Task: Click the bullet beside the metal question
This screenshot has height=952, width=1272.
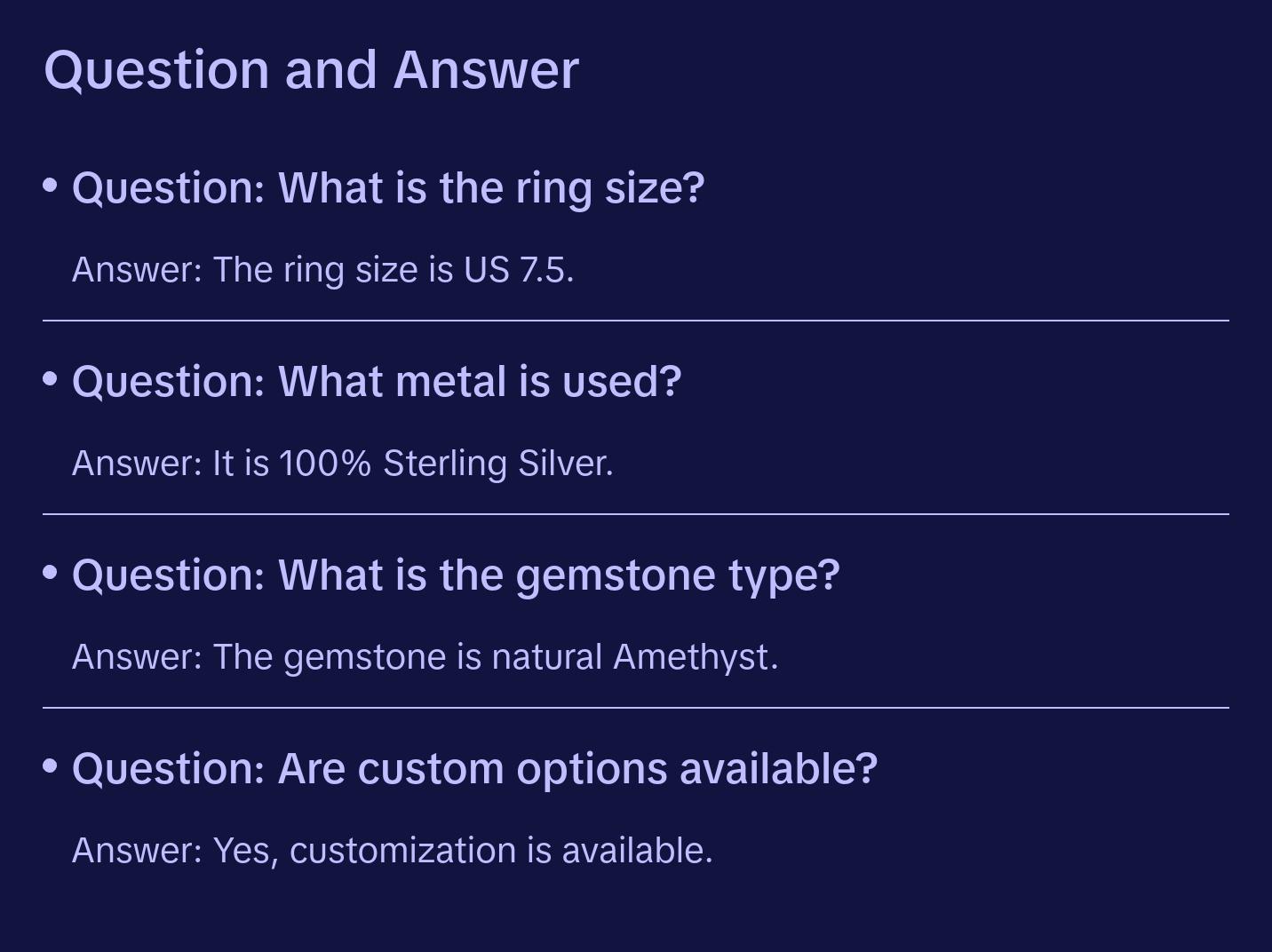Action: pos(51,379)
